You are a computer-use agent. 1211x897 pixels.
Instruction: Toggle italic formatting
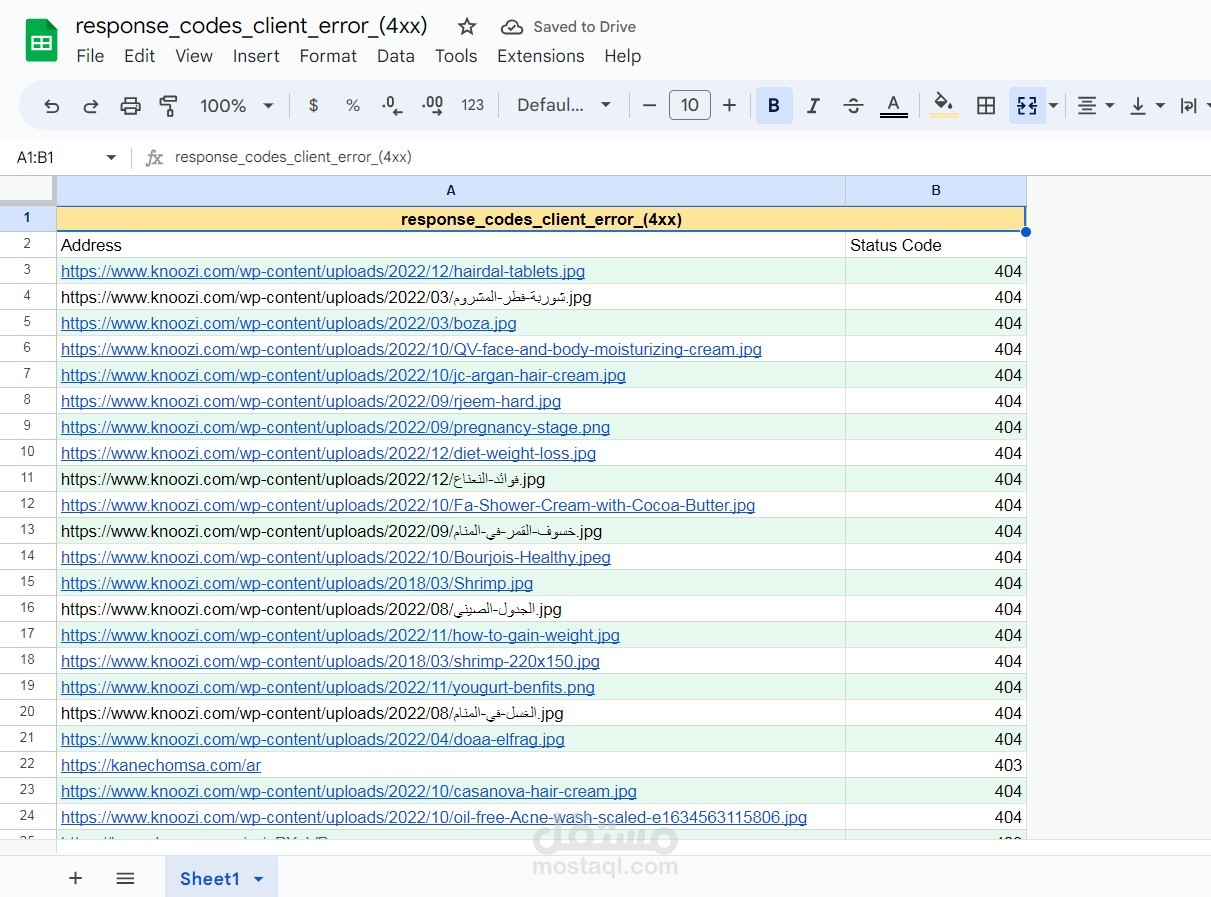813,105
